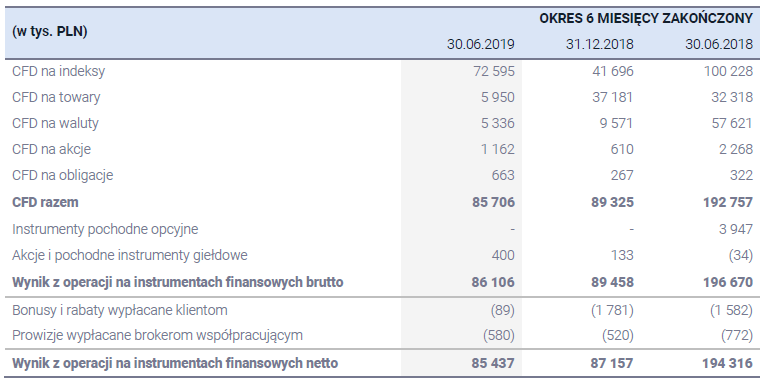Select Prowizje wypłacane brokerom współpracującym label
This screenshot has height=388, width=770.
(x=157, y=335)
